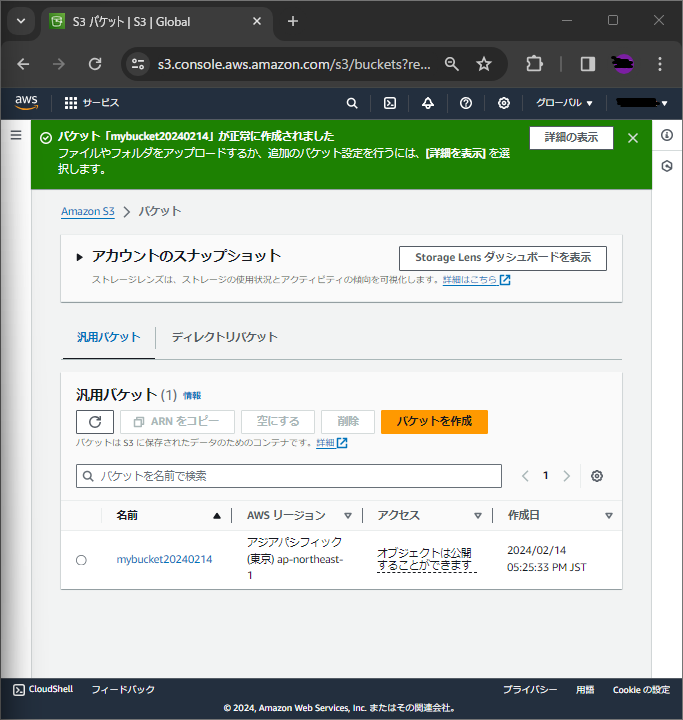
Task: Open the mybucket20240214 bucket link
Action: tap(164, 559)
